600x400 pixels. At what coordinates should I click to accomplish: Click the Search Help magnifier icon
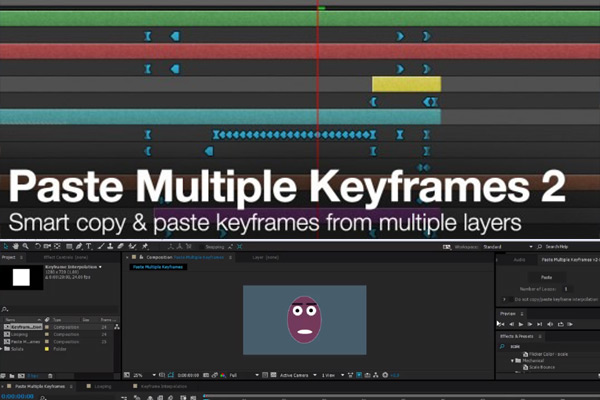click(x=540, y=247)
